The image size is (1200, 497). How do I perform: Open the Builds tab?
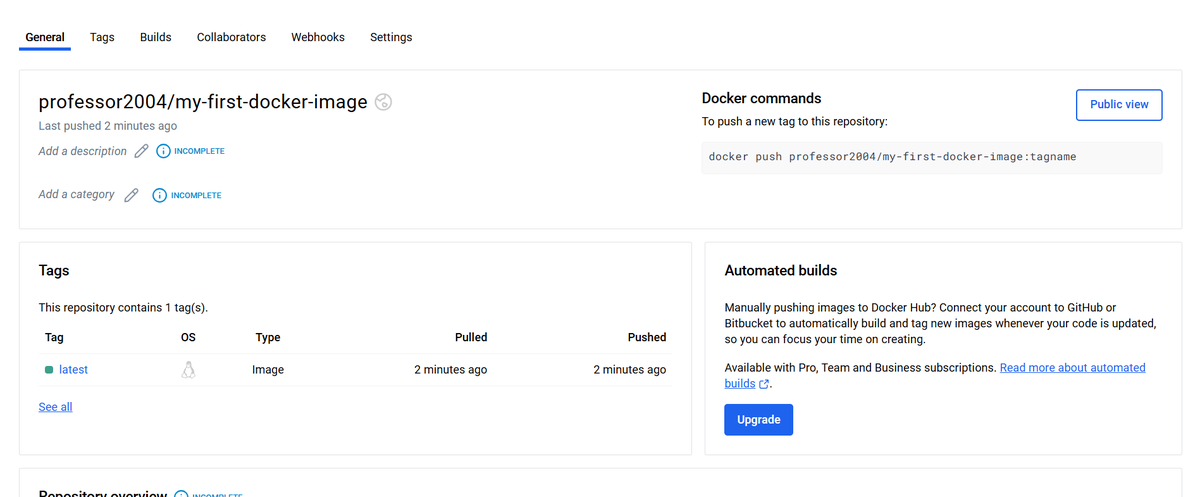click(156, 37)
